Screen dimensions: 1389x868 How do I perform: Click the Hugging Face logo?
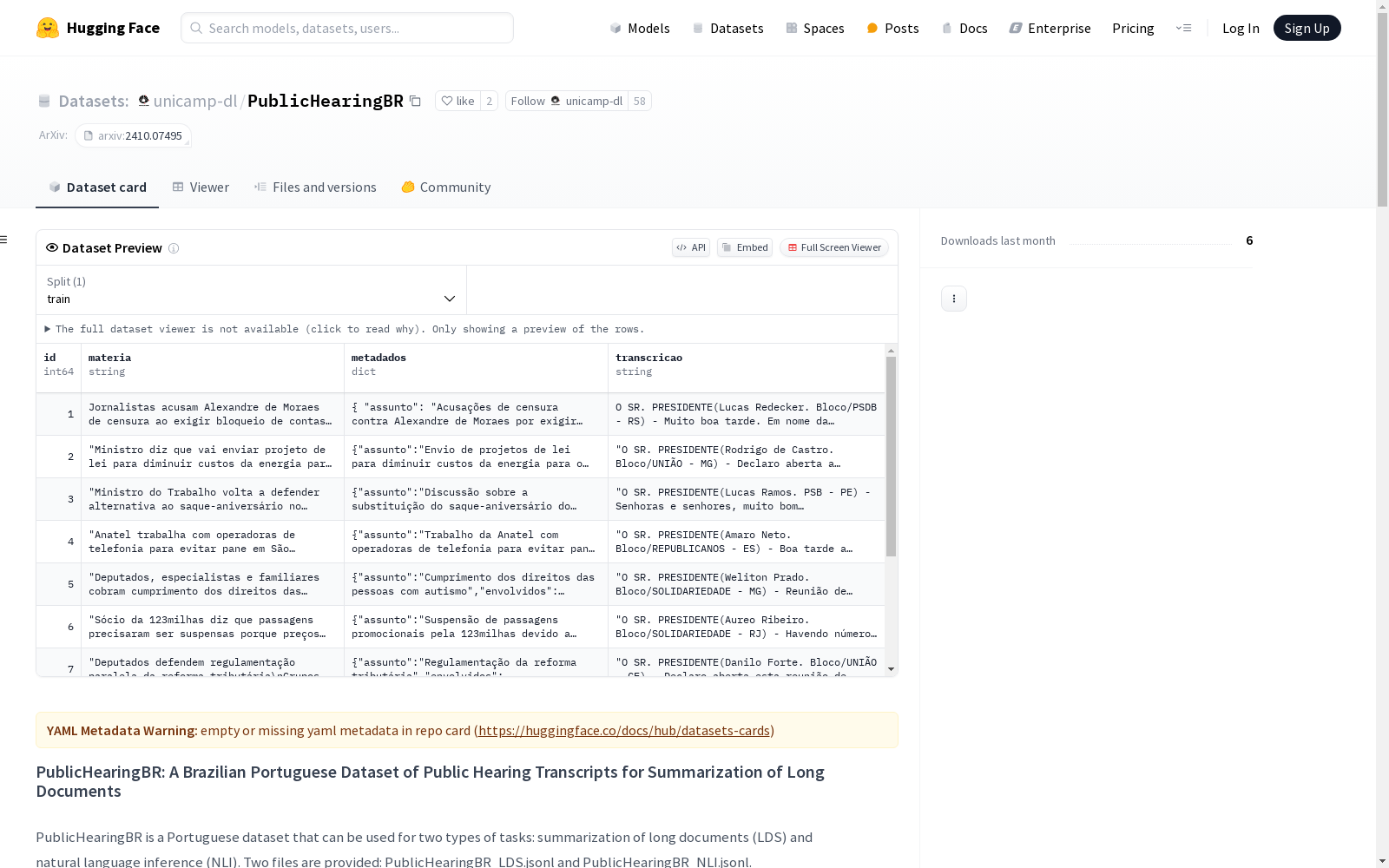coord(98,28)
